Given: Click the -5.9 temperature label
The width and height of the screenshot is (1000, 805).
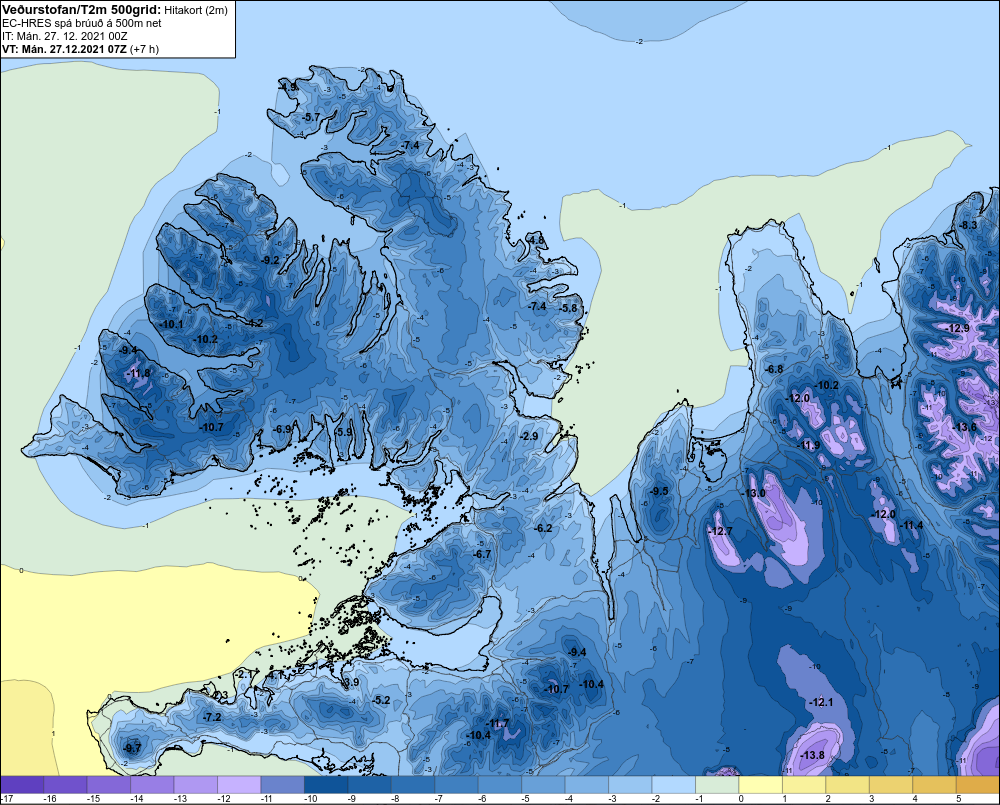Looking at the screenshot, I should click(344, 432).
